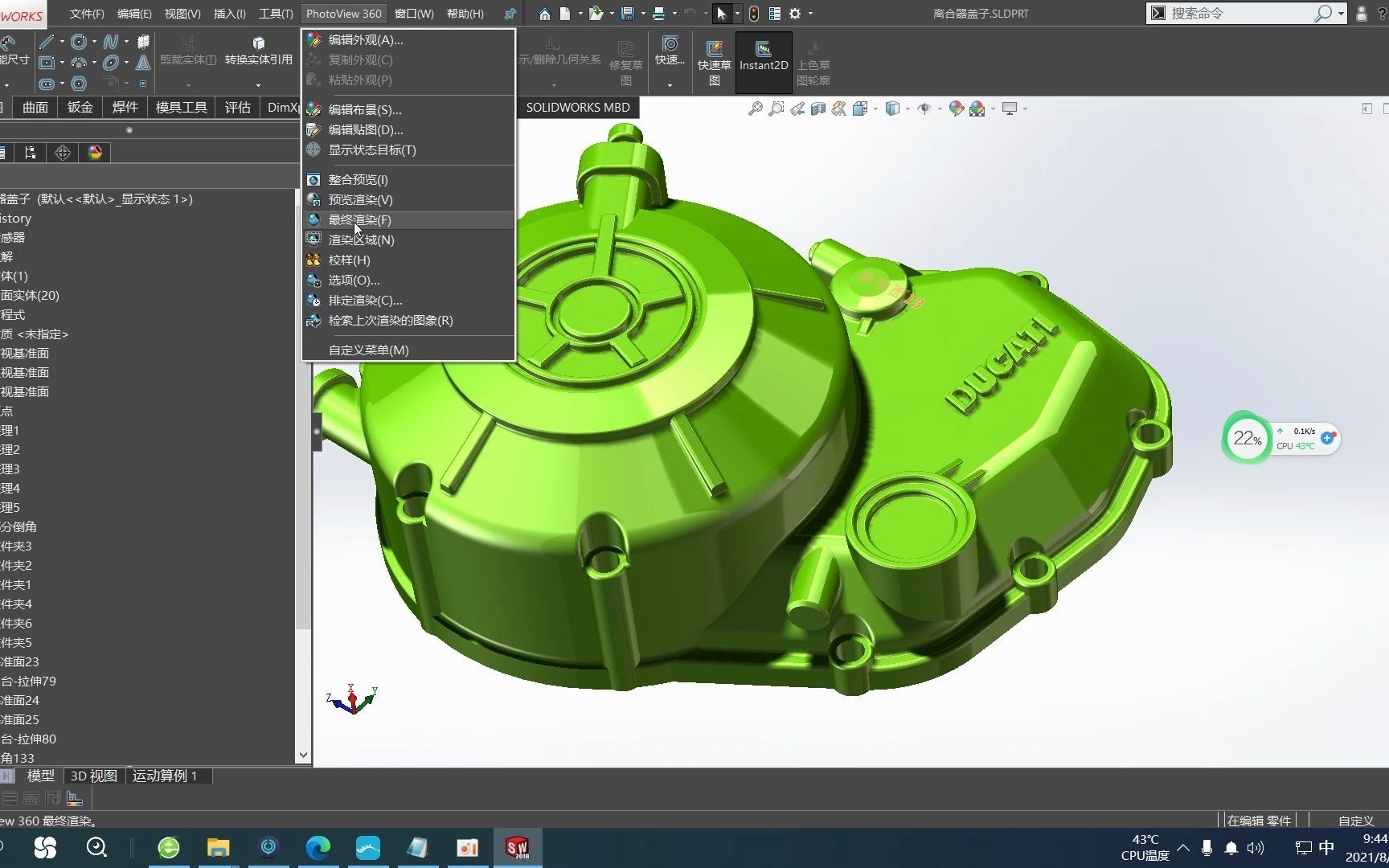1389x868 pixels.
Task: Click the Select arrow tool icon
Action: (721, 14)
